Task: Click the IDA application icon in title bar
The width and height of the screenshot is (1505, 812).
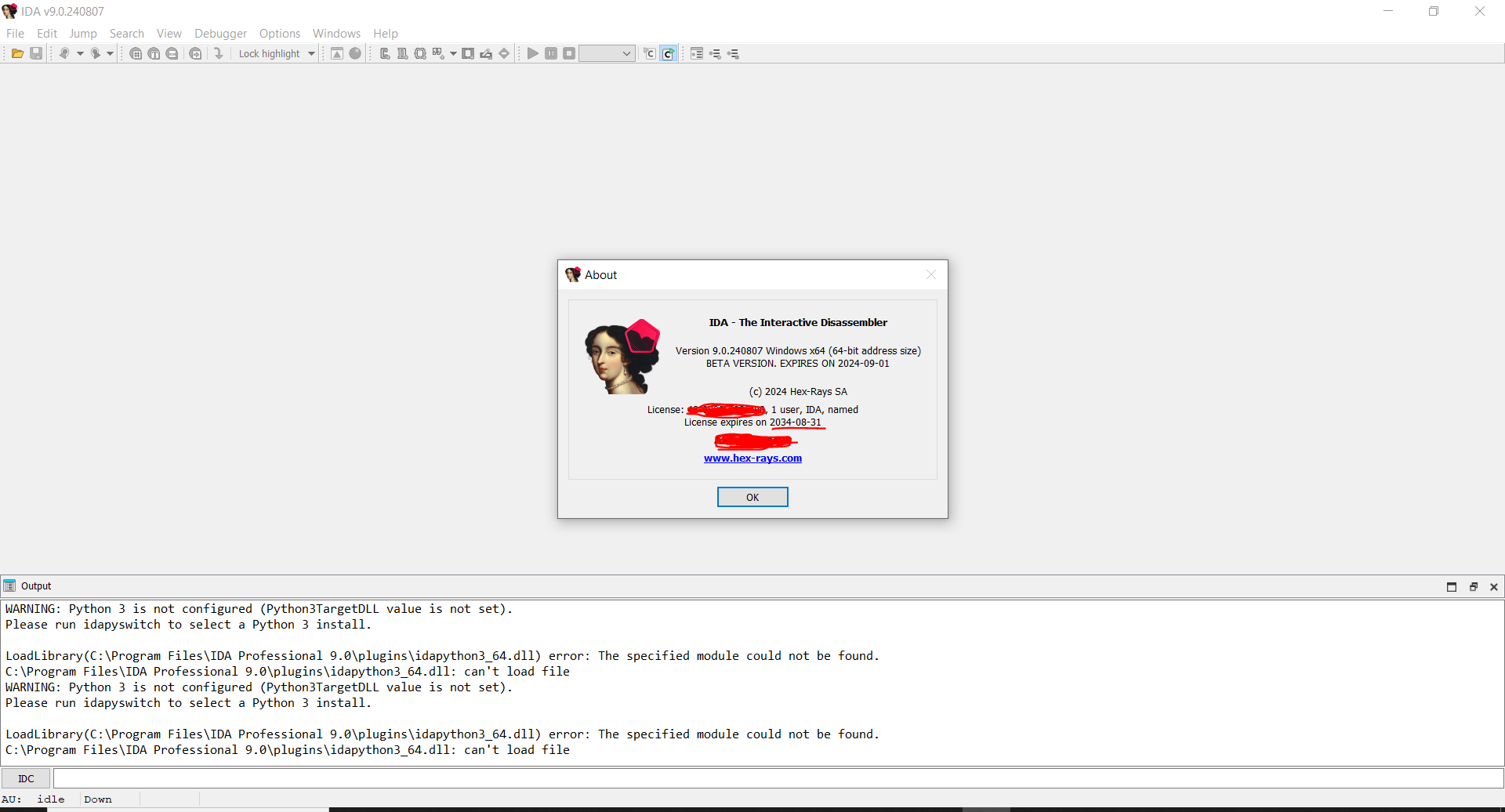Action: pyautogui.click(x=9, y=11)
